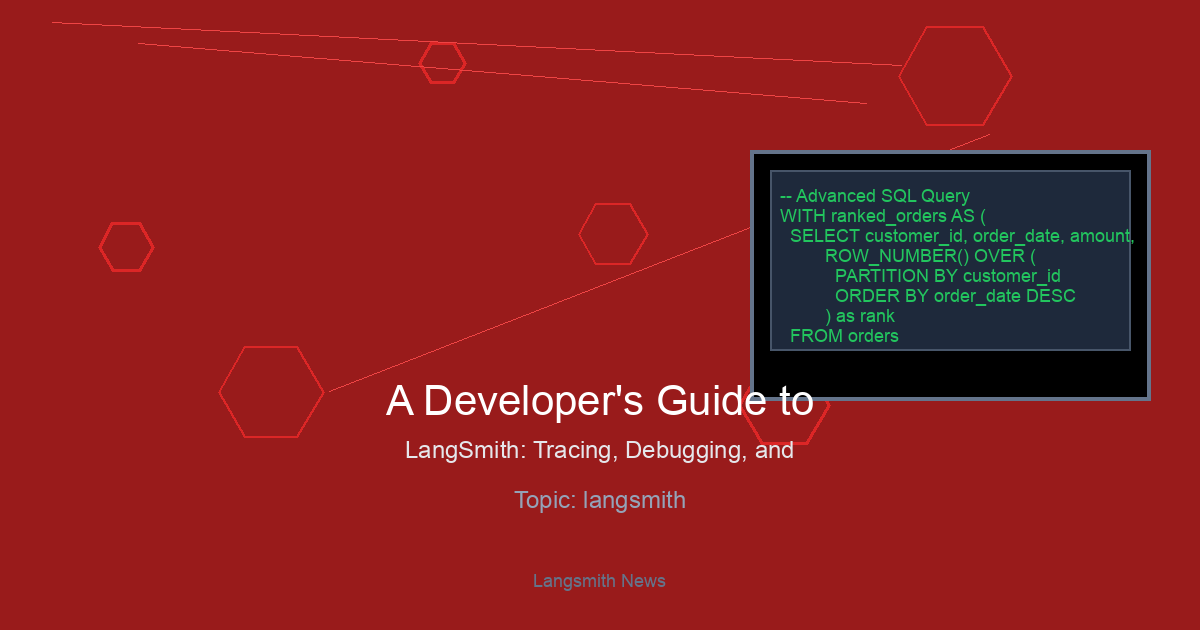Image resolution: width=1200 pixels, height=630 pixels.
Task: Click the long diagonal line across the center
Action: coord(540,309)
